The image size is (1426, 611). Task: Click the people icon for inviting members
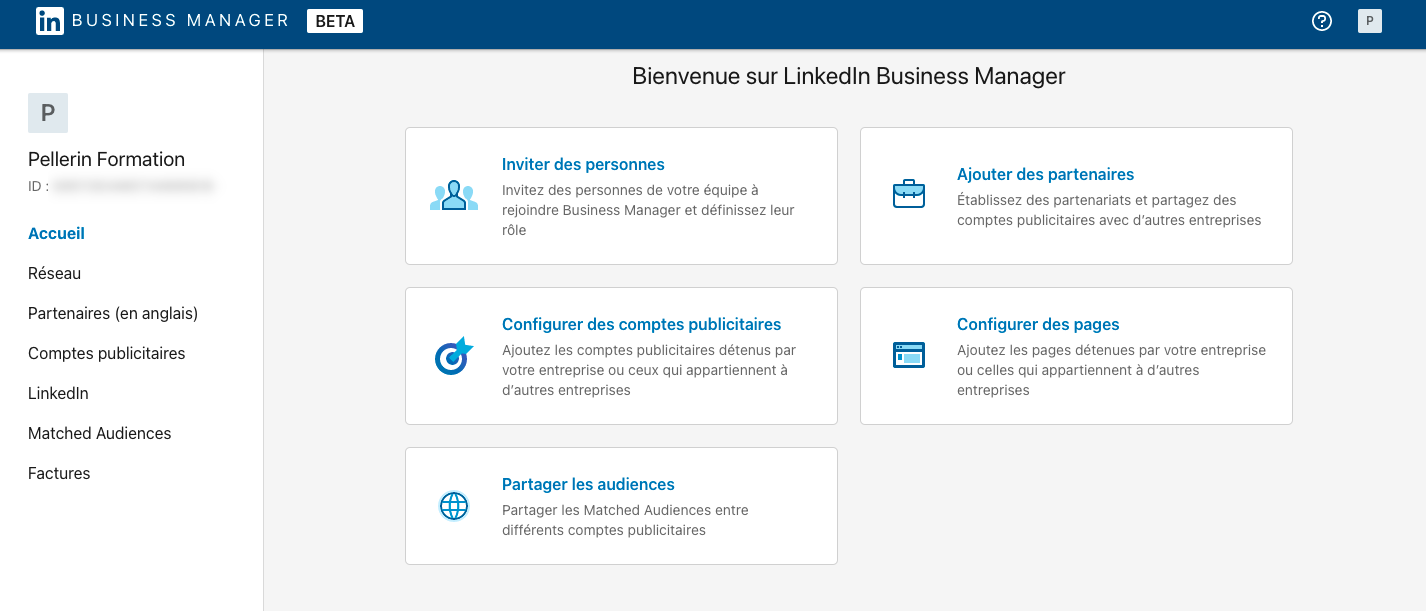click(x=454, y=196)
